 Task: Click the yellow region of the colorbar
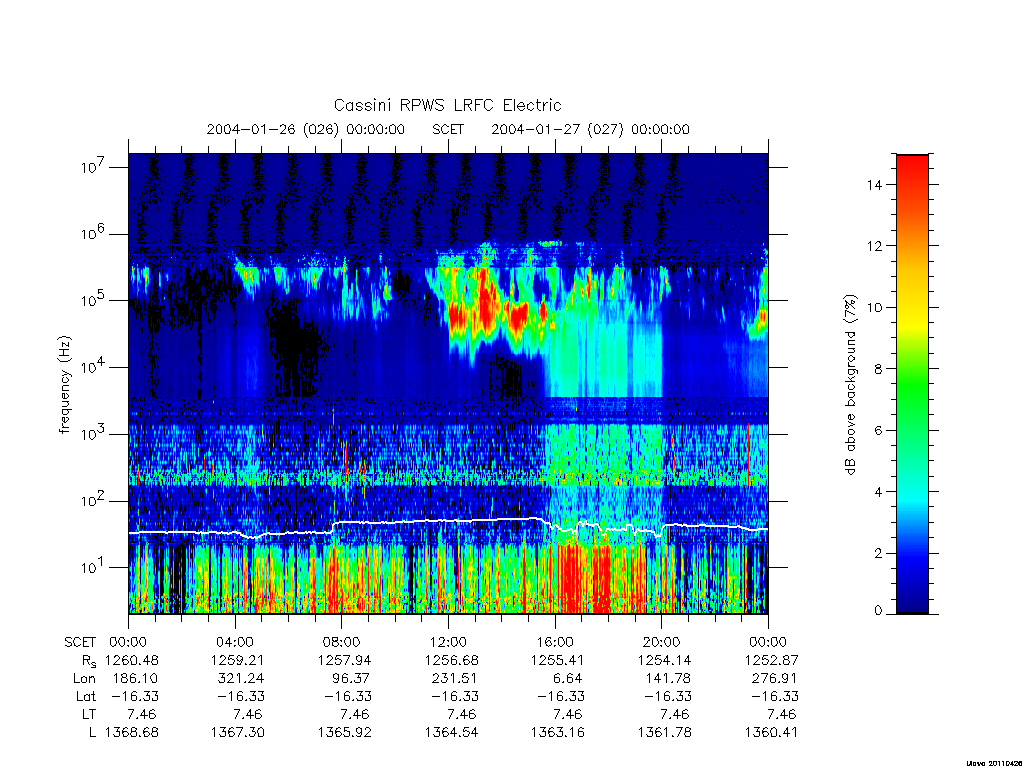click(912, 320)
